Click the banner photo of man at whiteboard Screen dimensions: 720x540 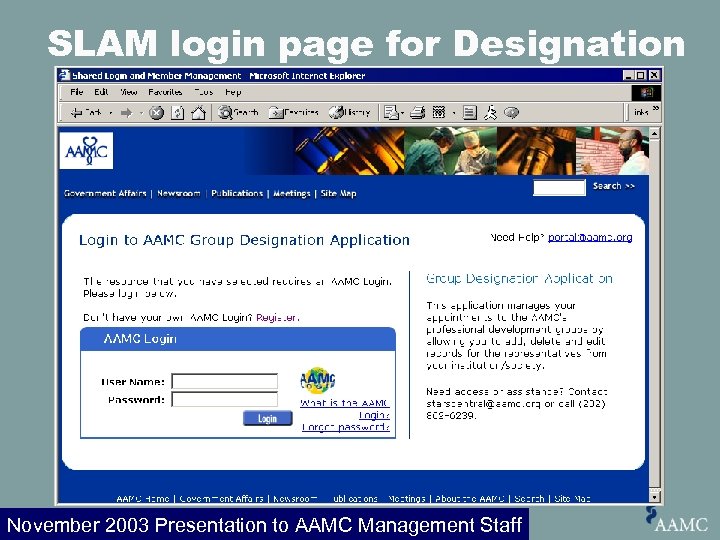[x=612, y=151]
